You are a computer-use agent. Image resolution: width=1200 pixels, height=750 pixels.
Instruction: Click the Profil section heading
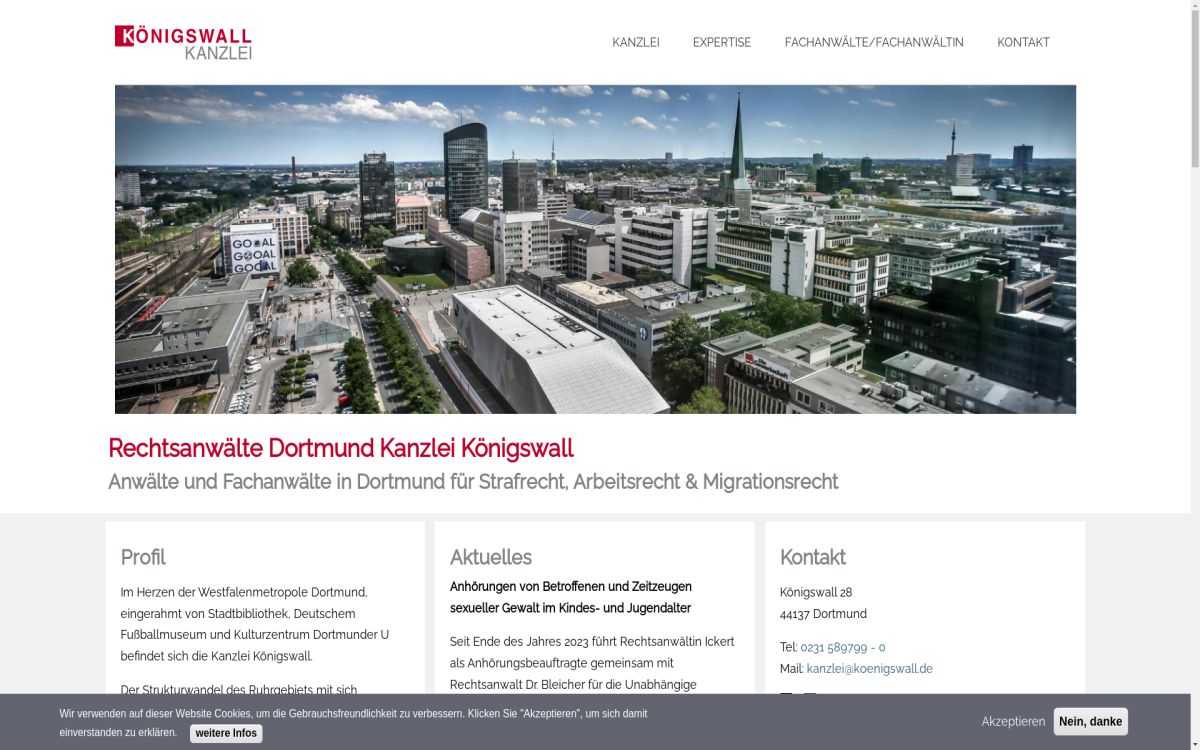coord(143,557)
